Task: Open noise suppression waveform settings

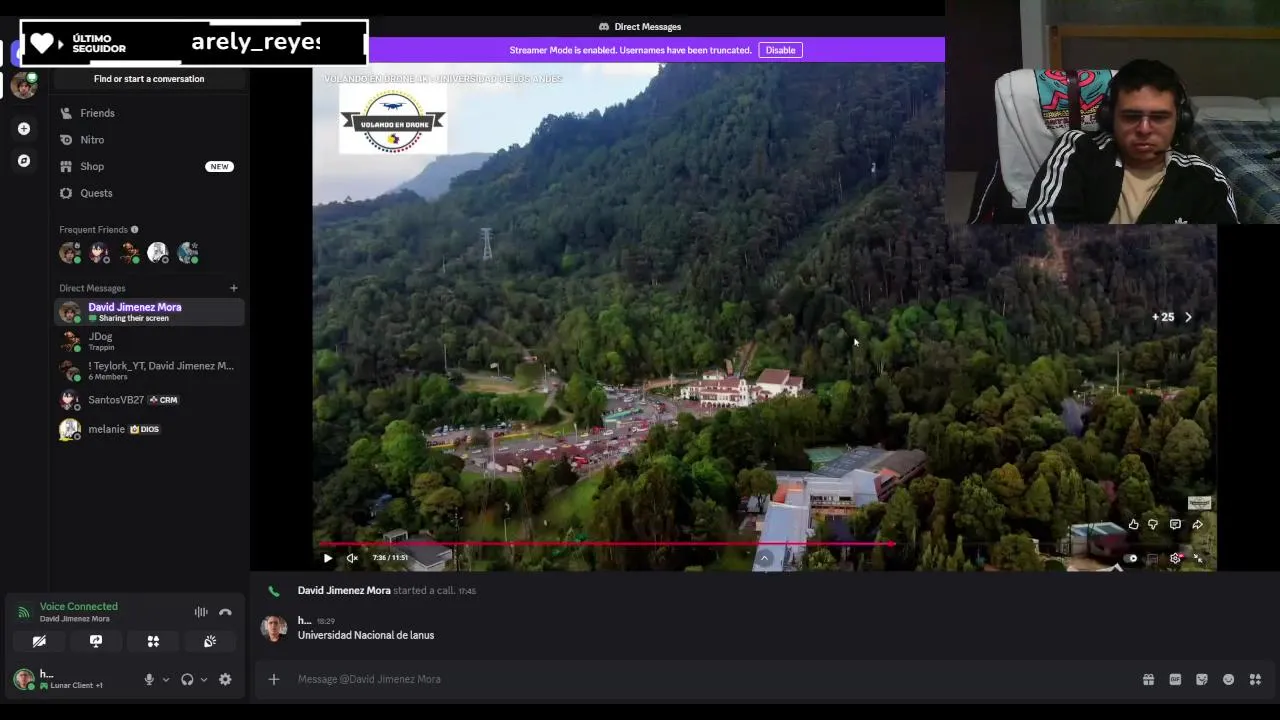Action: point(201,612)
